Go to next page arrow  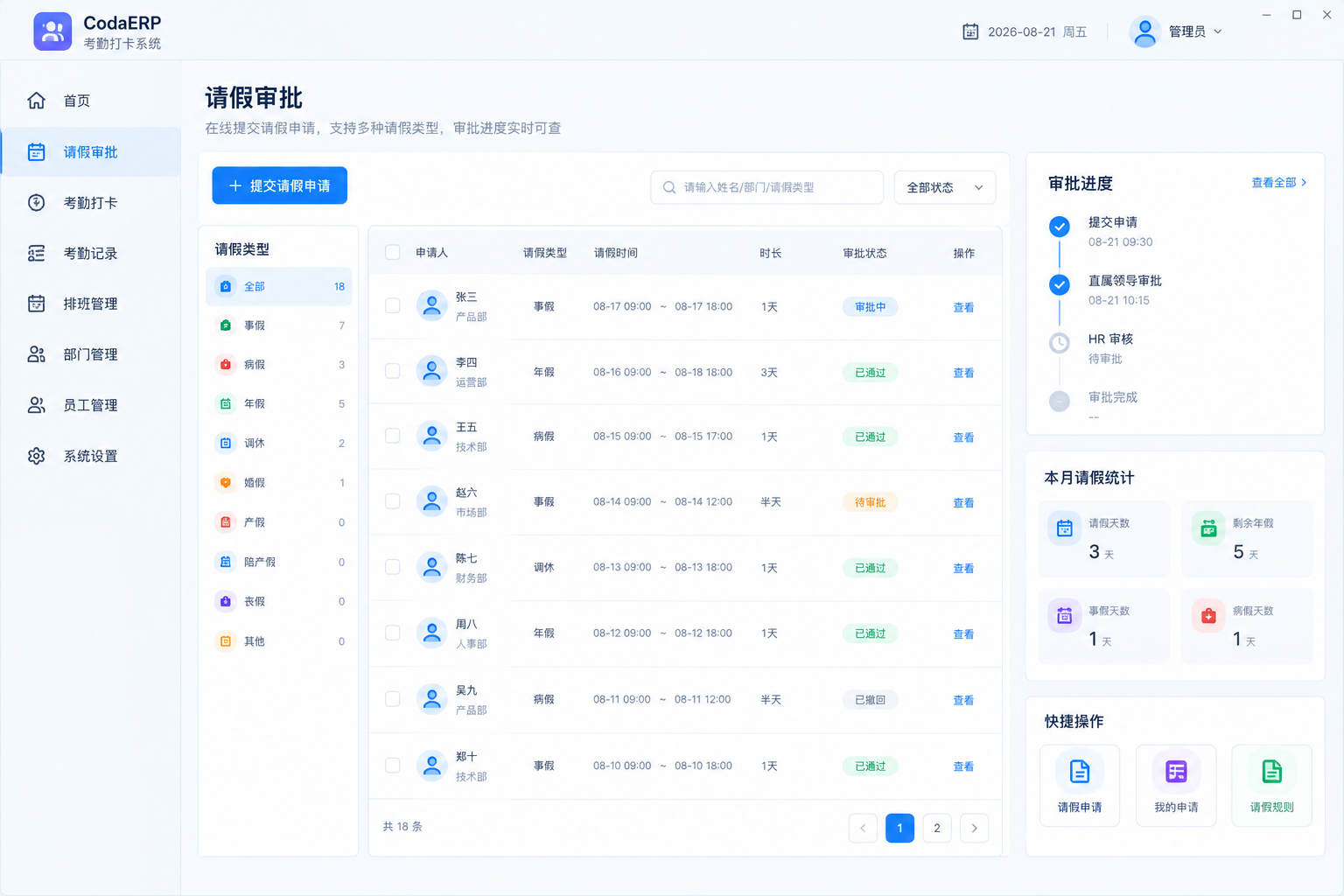point(974,828)
